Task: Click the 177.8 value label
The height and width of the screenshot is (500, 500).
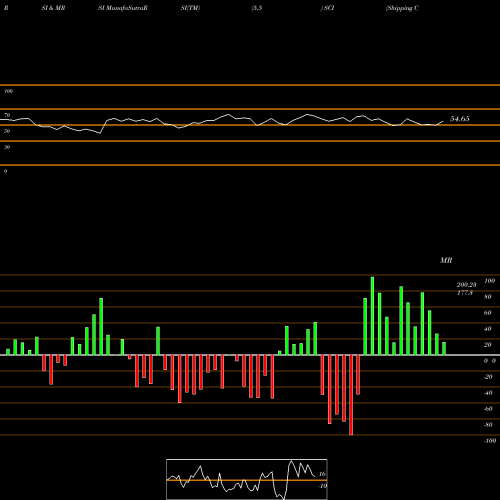Action: click(x=465, y=293)
